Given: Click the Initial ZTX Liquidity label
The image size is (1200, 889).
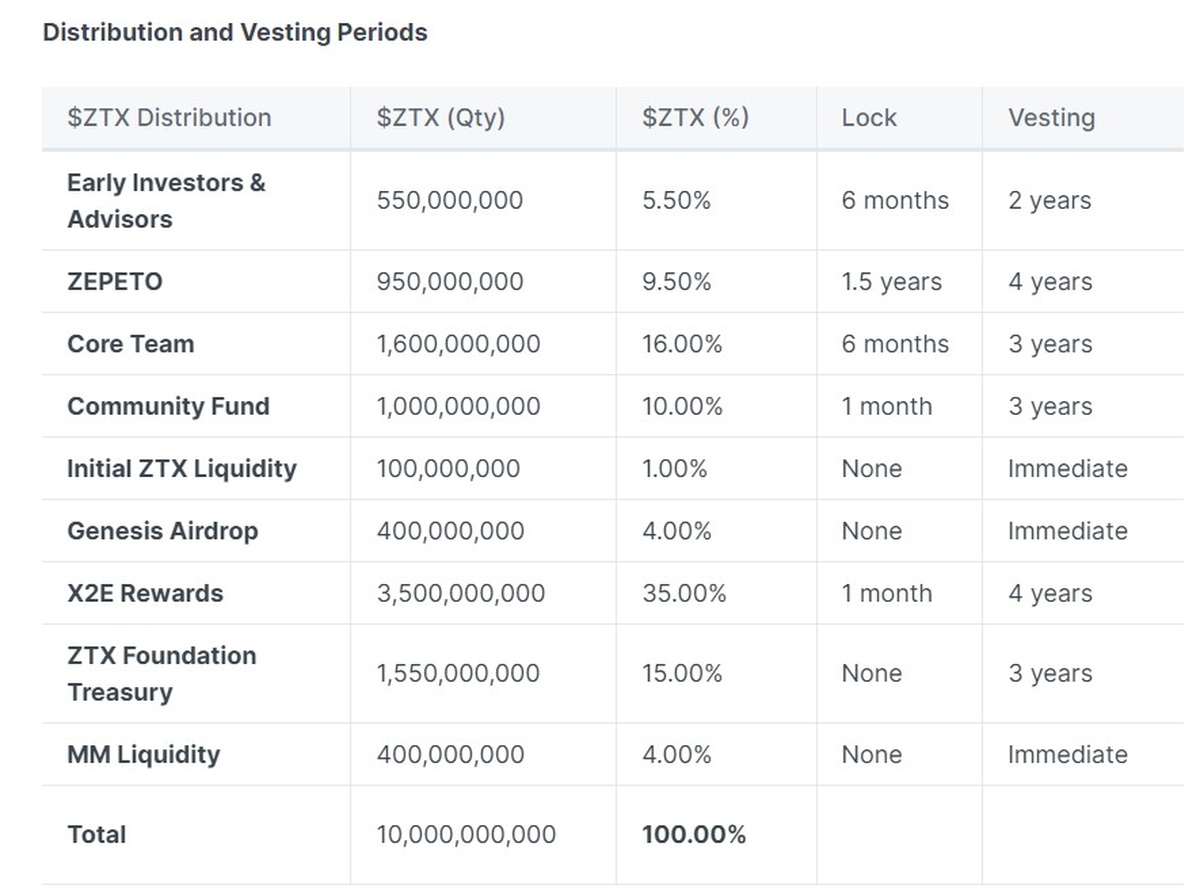Looking at the screenshot, I should tap(182, 469).
